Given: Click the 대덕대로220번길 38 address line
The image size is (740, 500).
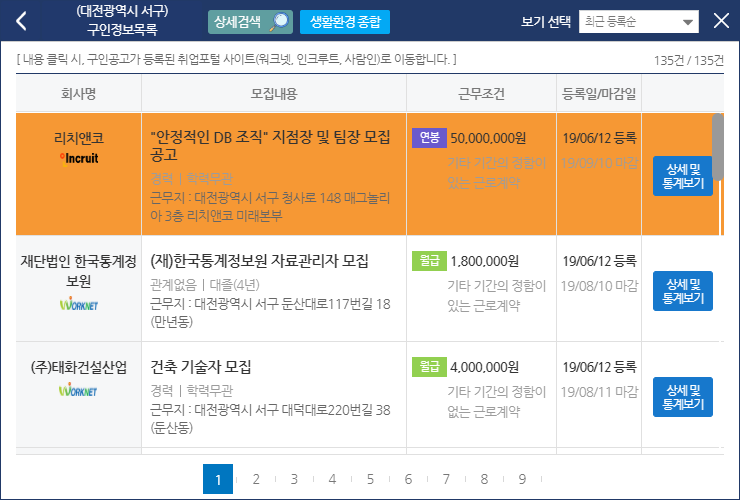Looking at the screenshot, I should 270,419.
